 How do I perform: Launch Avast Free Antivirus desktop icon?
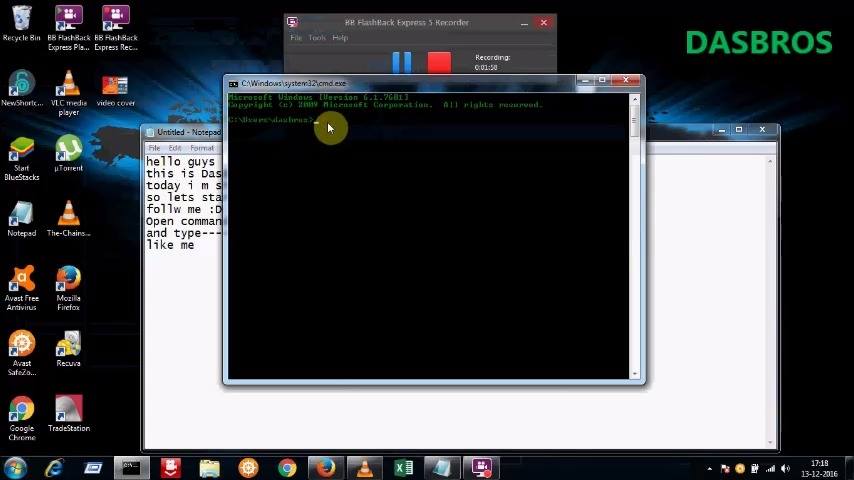coord(22,288)
